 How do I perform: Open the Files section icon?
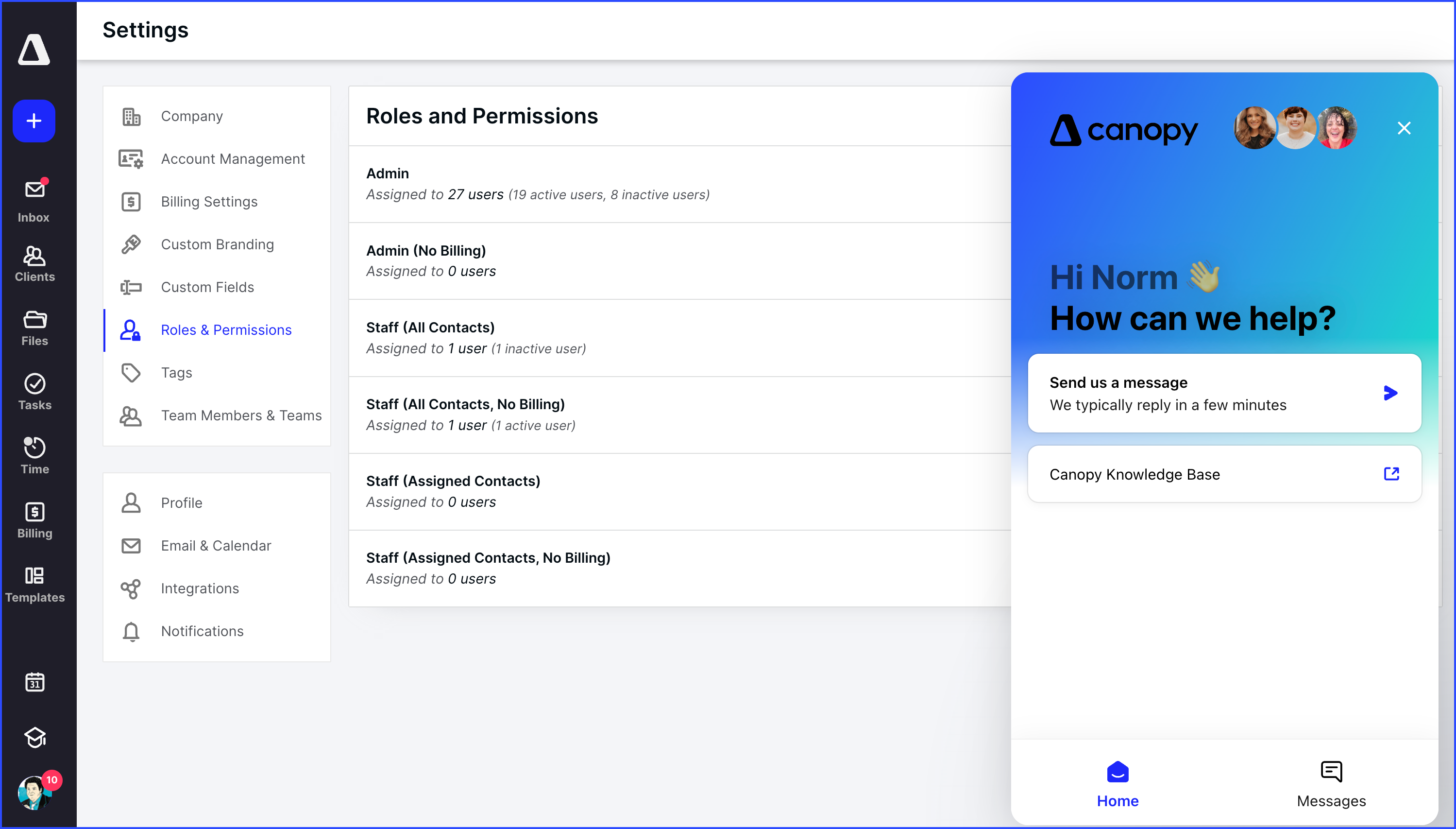(34, 328)
